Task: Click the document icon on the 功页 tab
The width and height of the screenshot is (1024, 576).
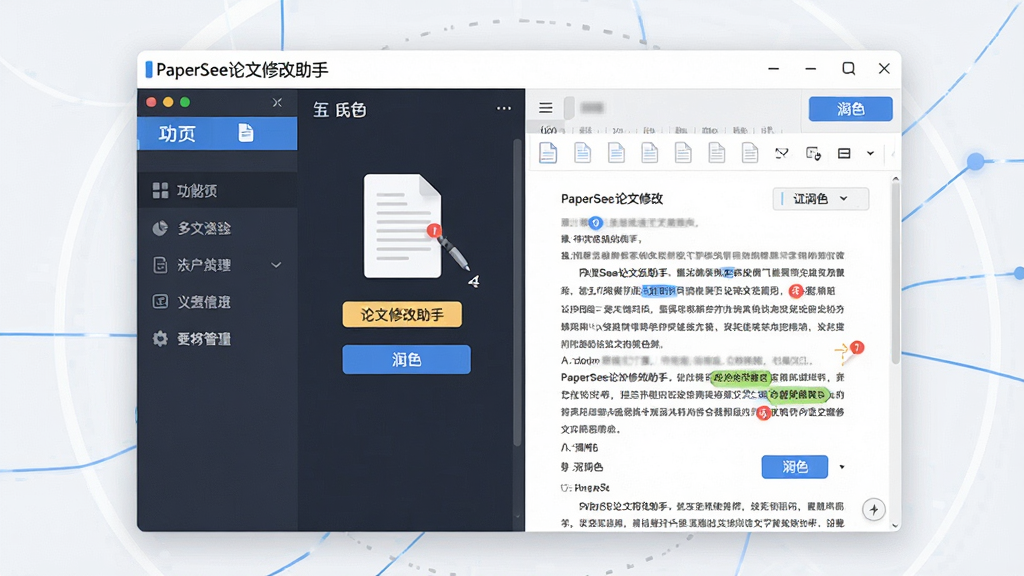Action: click(x=246, y=133)
